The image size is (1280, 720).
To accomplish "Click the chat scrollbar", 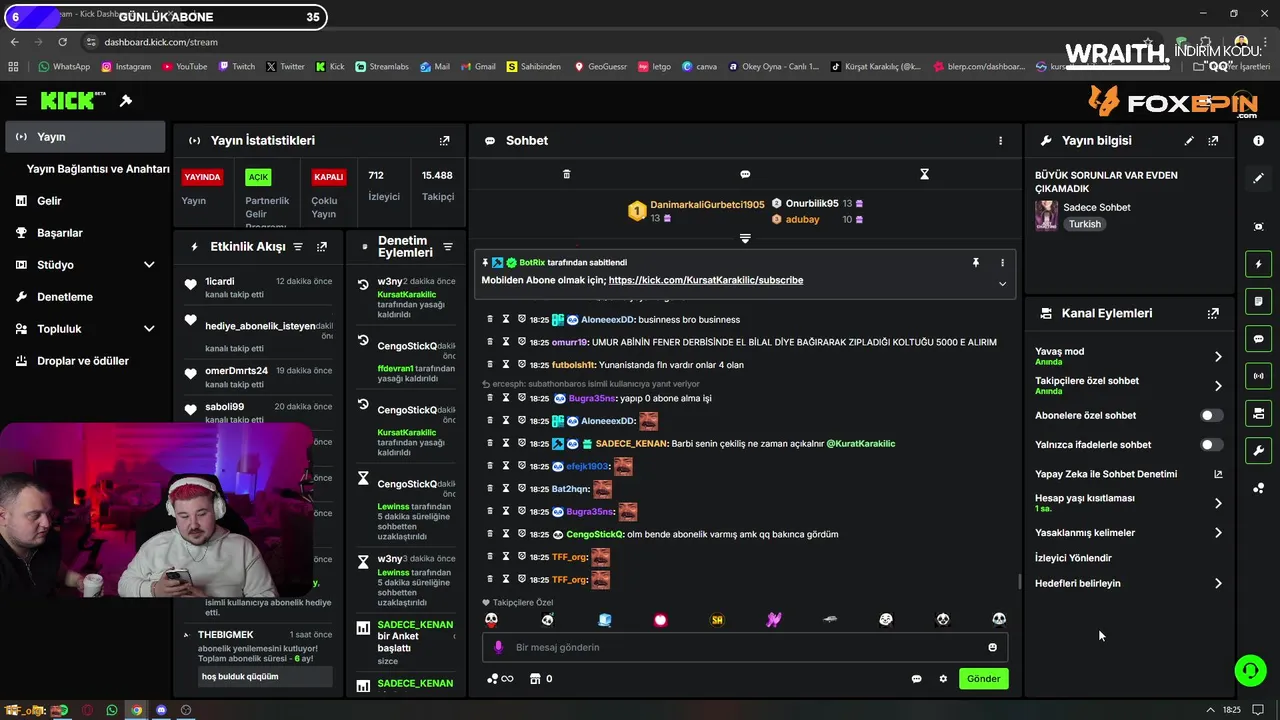I will tap(1019, 582).
